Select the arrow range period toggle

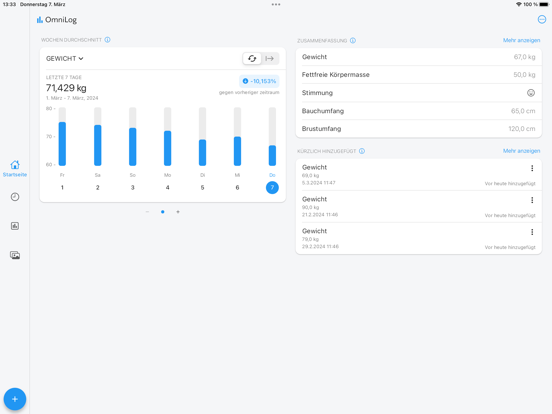(270, 58)
